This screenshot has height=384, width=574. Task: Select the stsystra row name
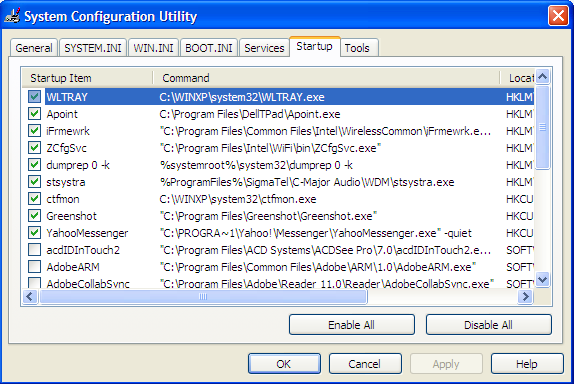[66, 182]
